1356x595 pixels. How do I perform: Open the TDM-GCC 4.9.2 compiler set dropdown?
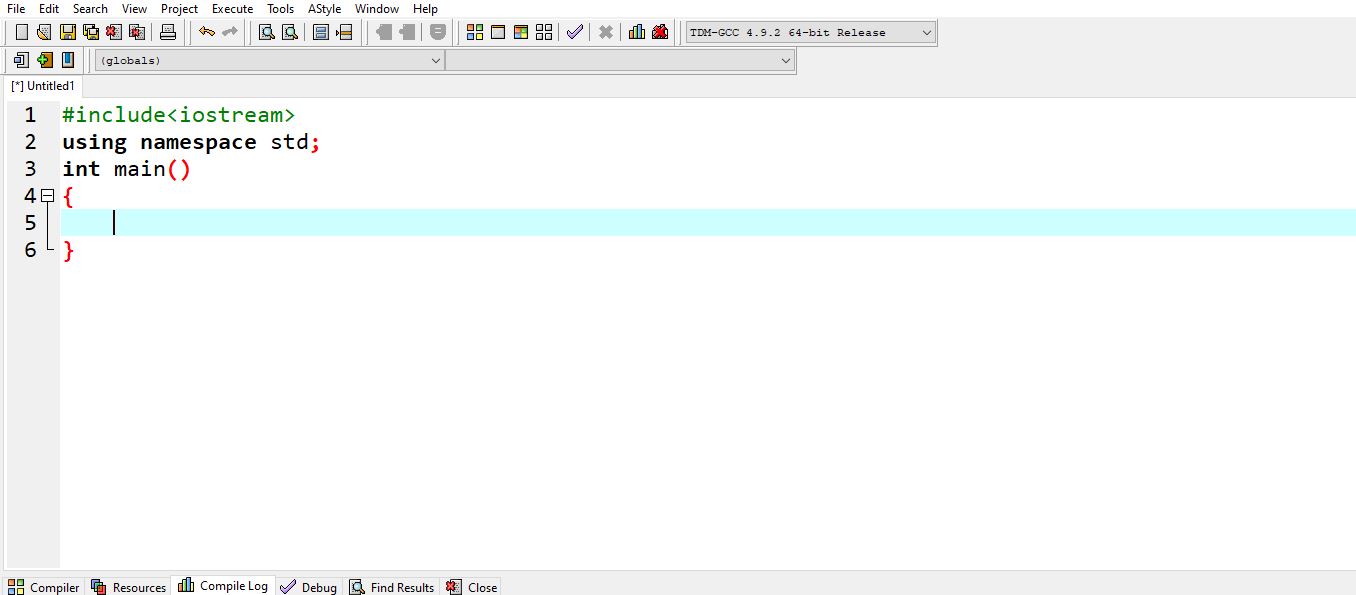tap(811, 32)
